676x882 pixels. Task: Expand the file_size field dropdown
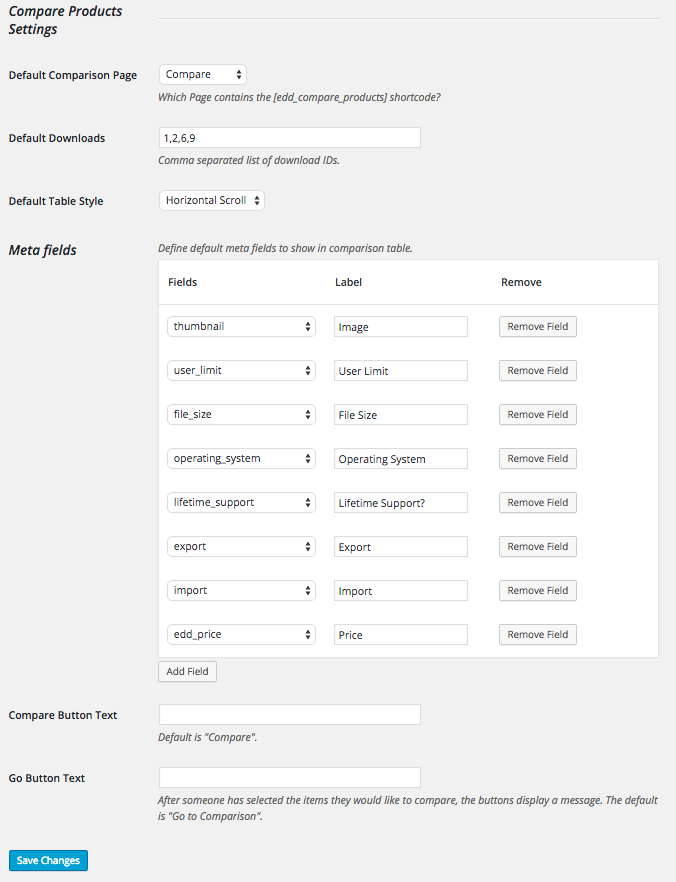pos(241,414)
